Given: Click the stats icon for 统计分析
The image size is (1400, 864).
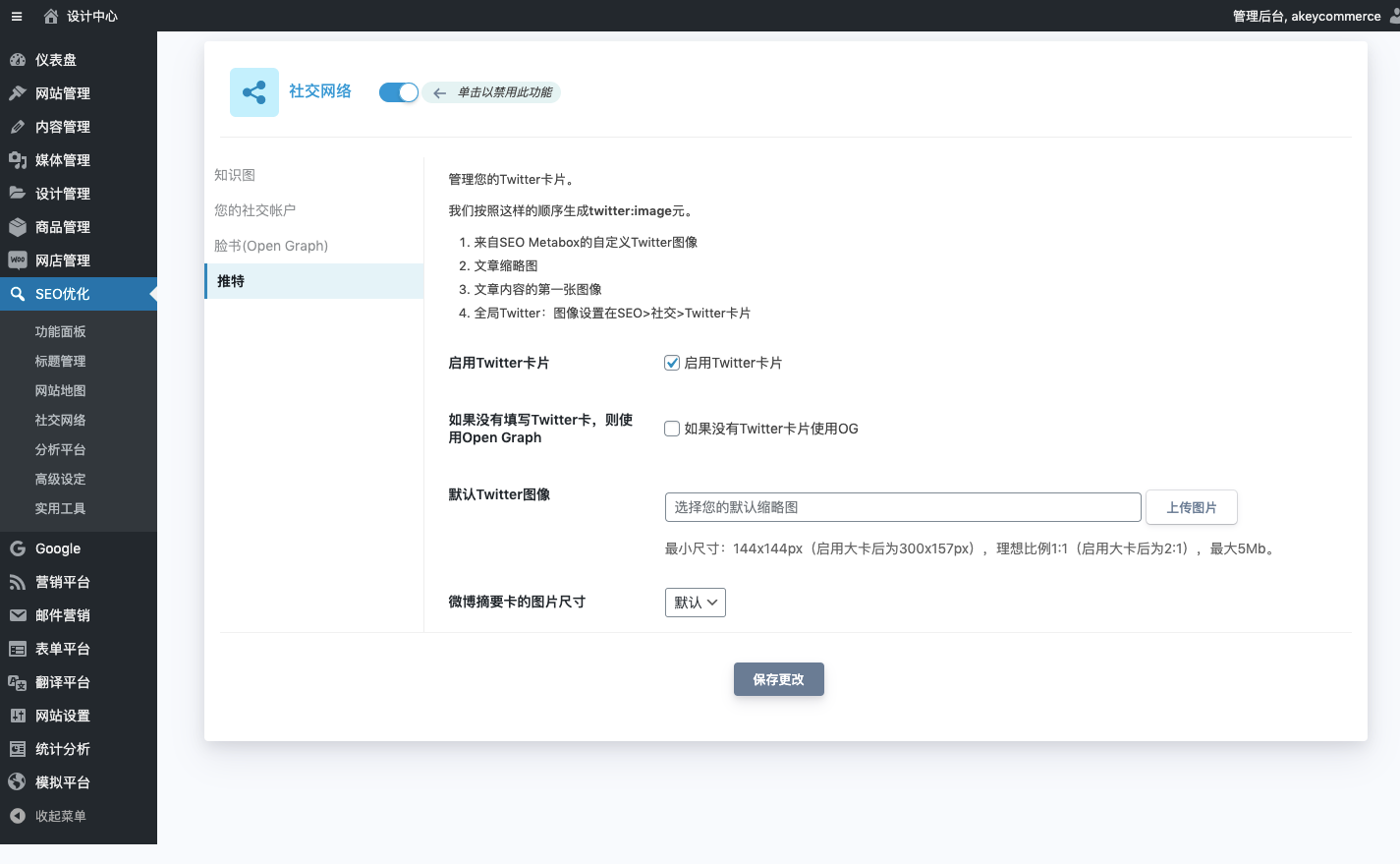Looking at the screenshot, I should point(18,749).
